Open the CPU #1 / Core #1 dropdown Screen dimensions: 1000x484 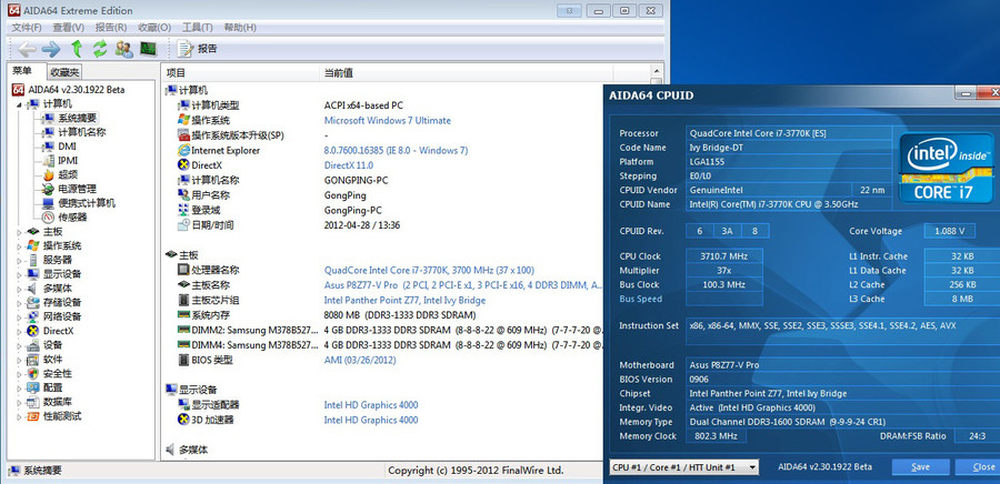pyautogui.click(x=684, y=467)
